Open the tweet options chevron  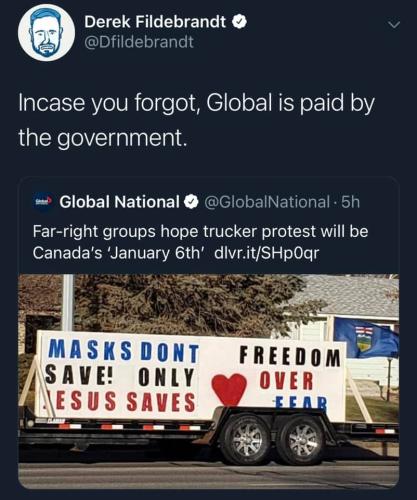pos(394,25)
